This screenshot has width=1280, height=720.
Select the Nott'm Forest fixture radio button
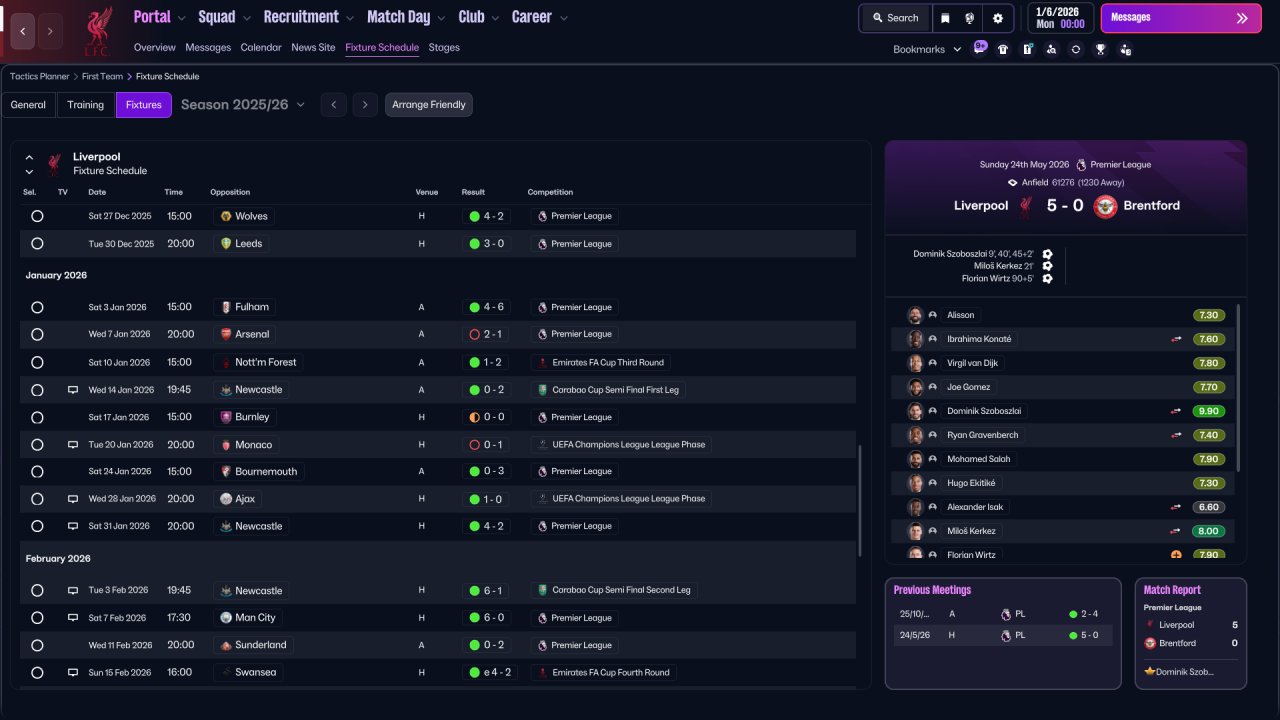[x=37, y=362]
